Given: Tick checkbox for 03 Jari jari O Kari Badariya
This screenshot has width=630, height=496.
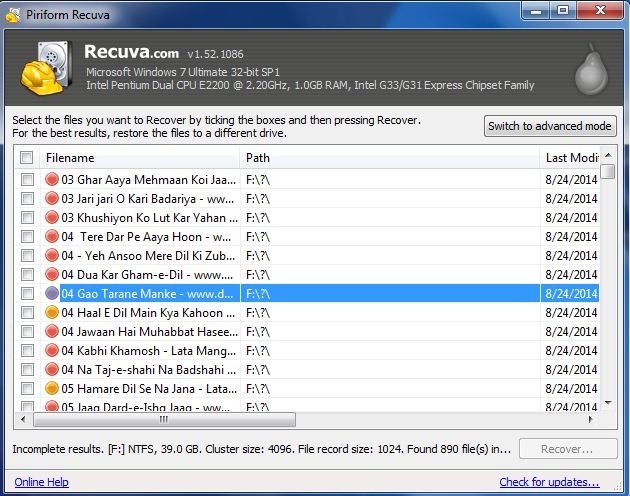Looking at the screenshot, I should 27,198.
